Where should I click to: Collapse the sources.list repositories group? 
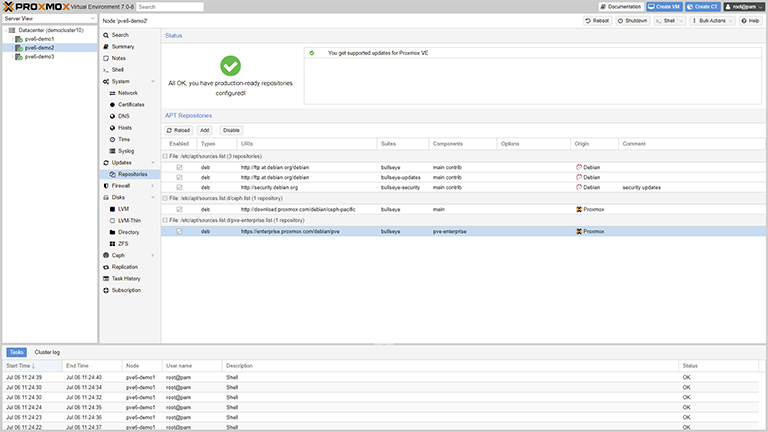pyautogui.click(x=165, y=156)
